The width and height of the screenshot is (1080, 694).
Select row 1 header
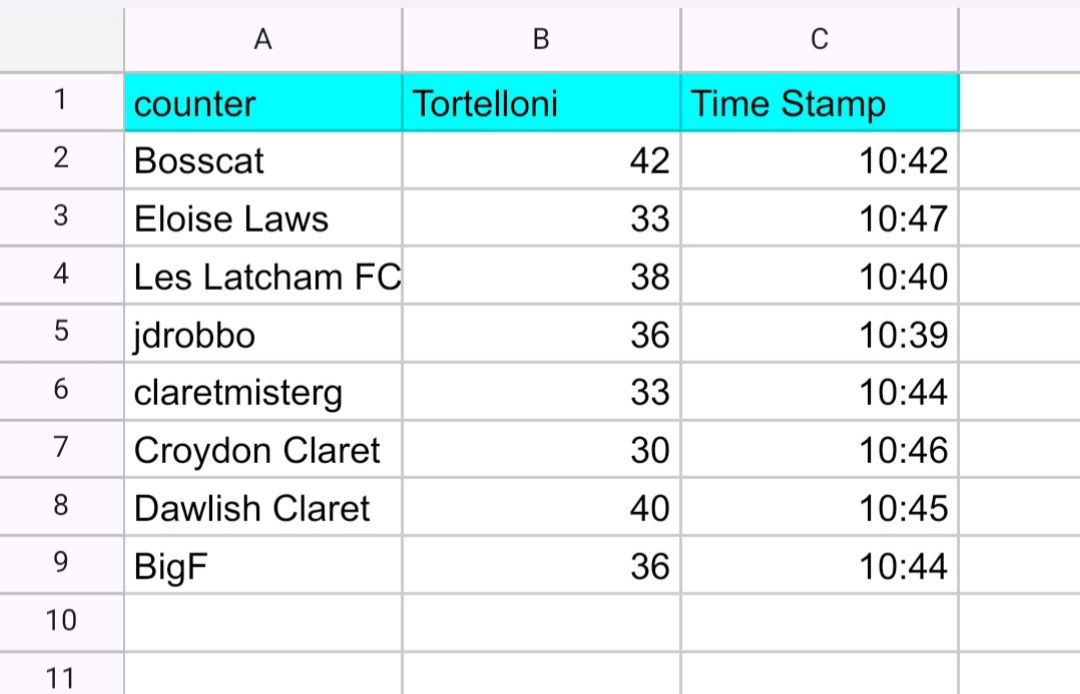click(62, 101)
